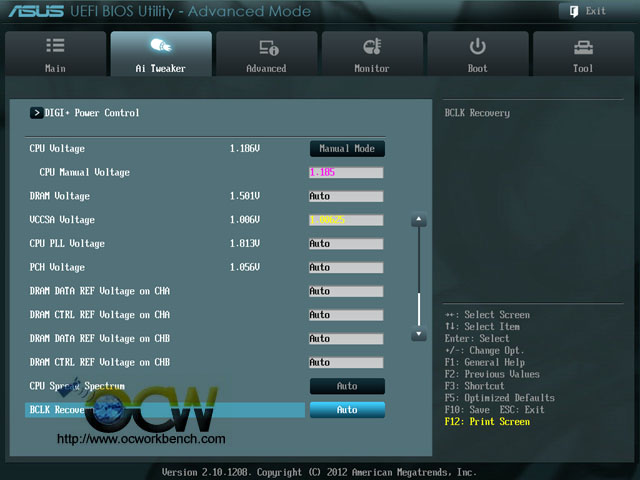The image size is (640, 480).
Task: Click the 1.186V CPU voltage reading
Action: point(244,149)
